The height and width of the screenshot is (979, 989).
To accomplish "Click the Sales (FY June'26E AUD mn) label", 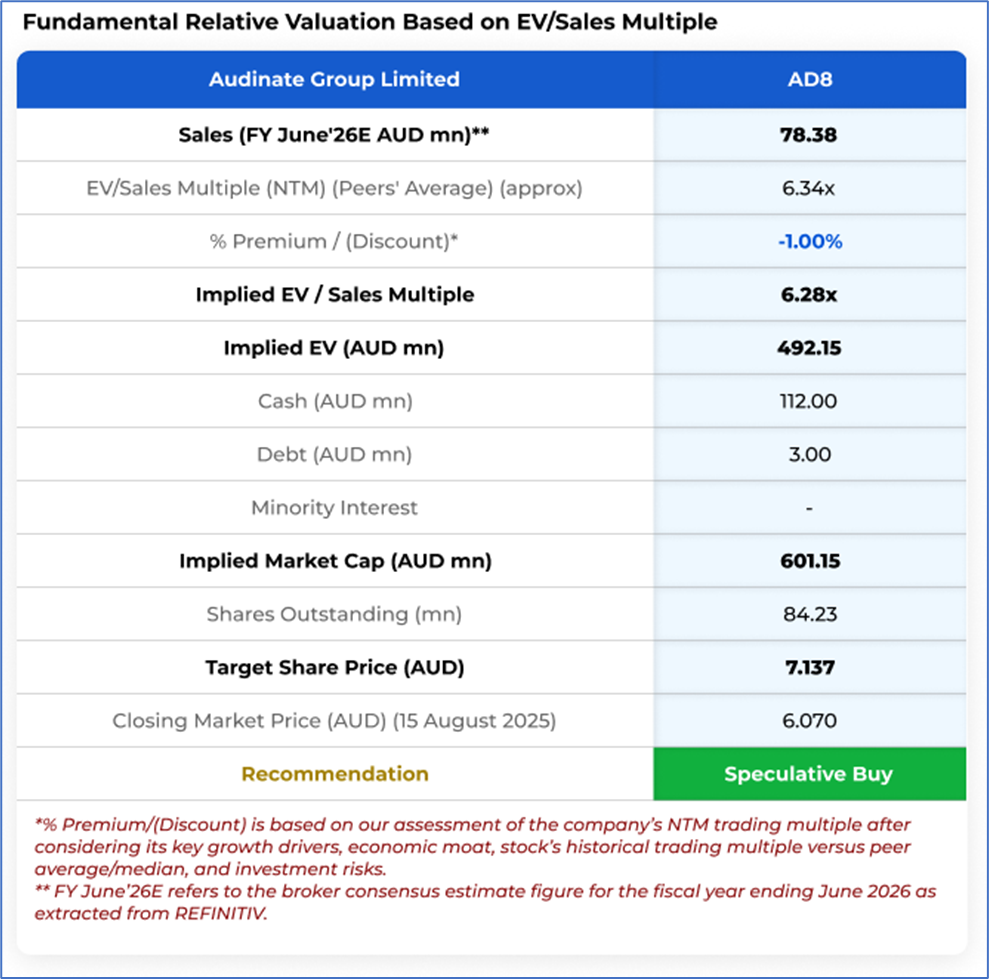I will [x=334, y=134].
